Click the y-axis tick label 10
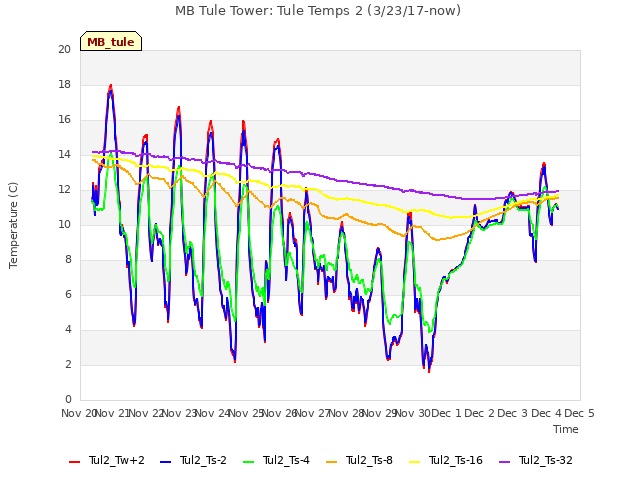The width and height of the screenshot is (640, 480). [64, 224]
